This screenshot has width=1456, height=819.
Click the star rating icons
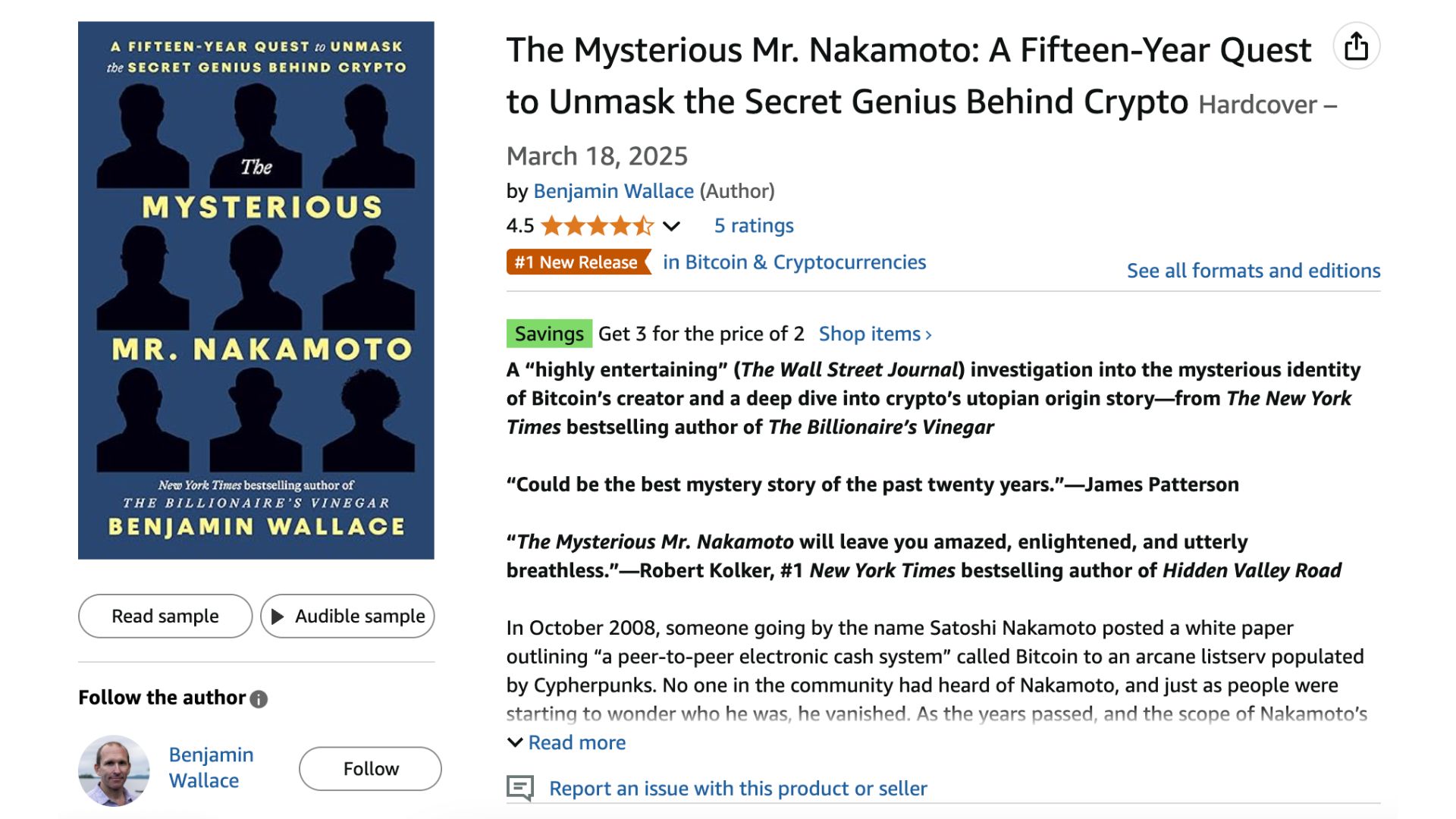click(x=597, y=226)
